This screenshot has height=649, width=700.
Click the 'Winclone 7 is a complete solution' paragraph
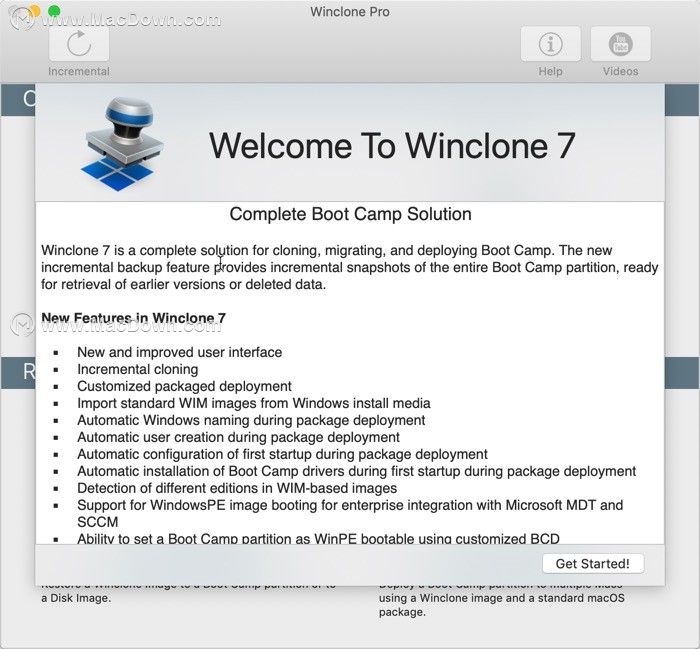point(350,267)
